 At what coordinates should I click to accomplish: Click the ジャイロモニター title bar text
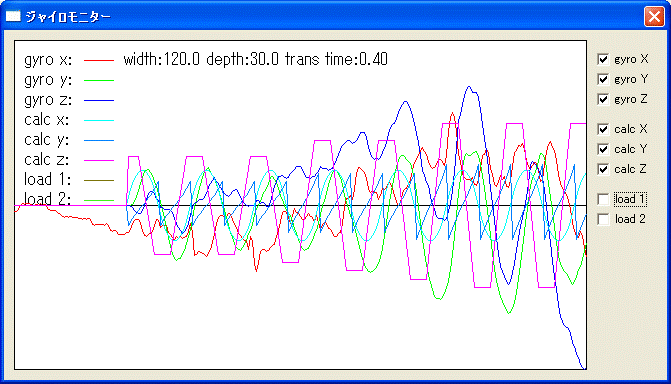pyautogui.click(x=68, y=17)
